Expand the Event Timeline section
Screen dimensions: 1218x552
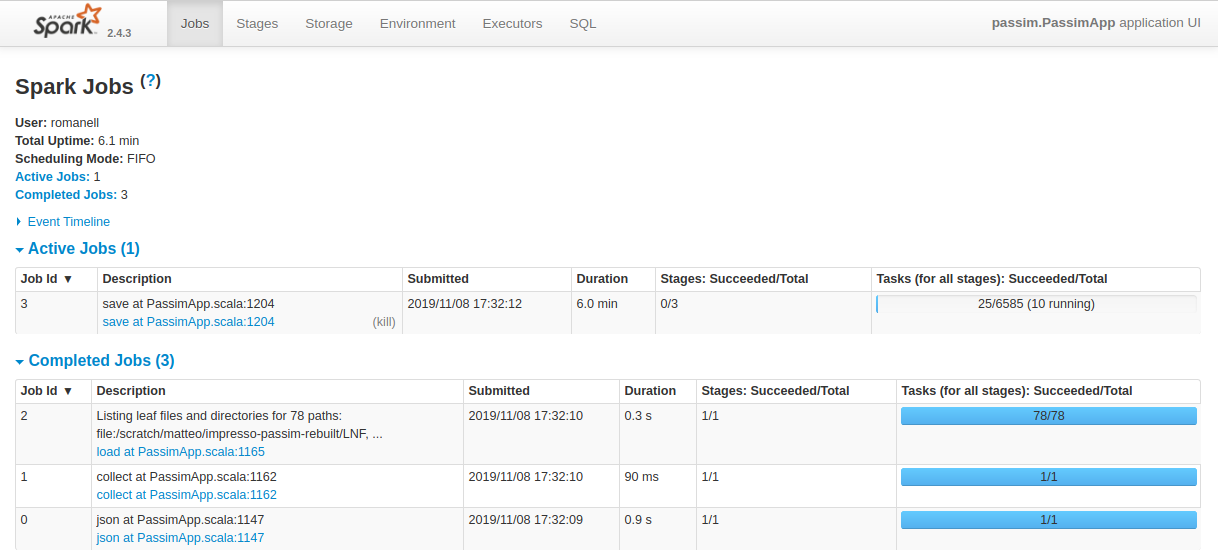[68, 222]
